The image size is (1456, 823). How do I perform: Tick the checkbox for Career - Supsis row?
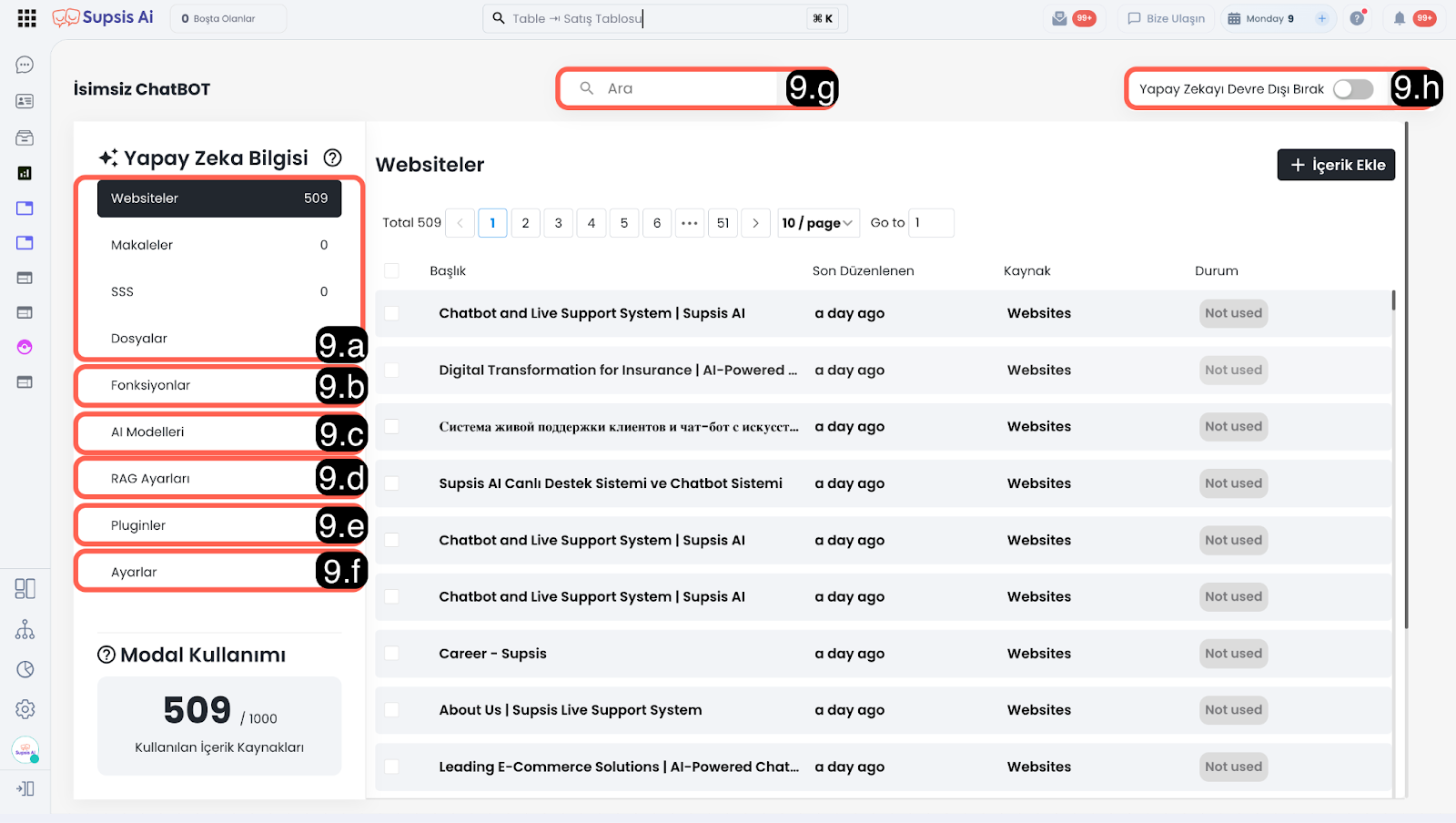tap(391, 654)
